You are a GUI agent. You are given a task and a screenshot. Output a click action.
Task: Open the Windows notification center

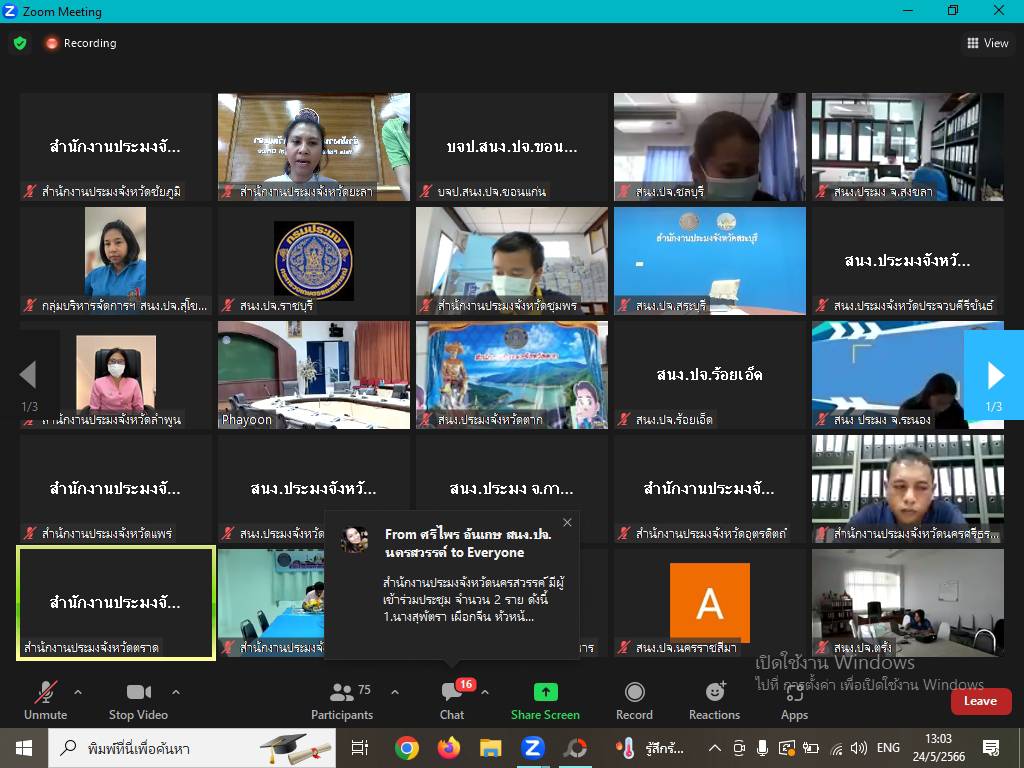point(991,748)
